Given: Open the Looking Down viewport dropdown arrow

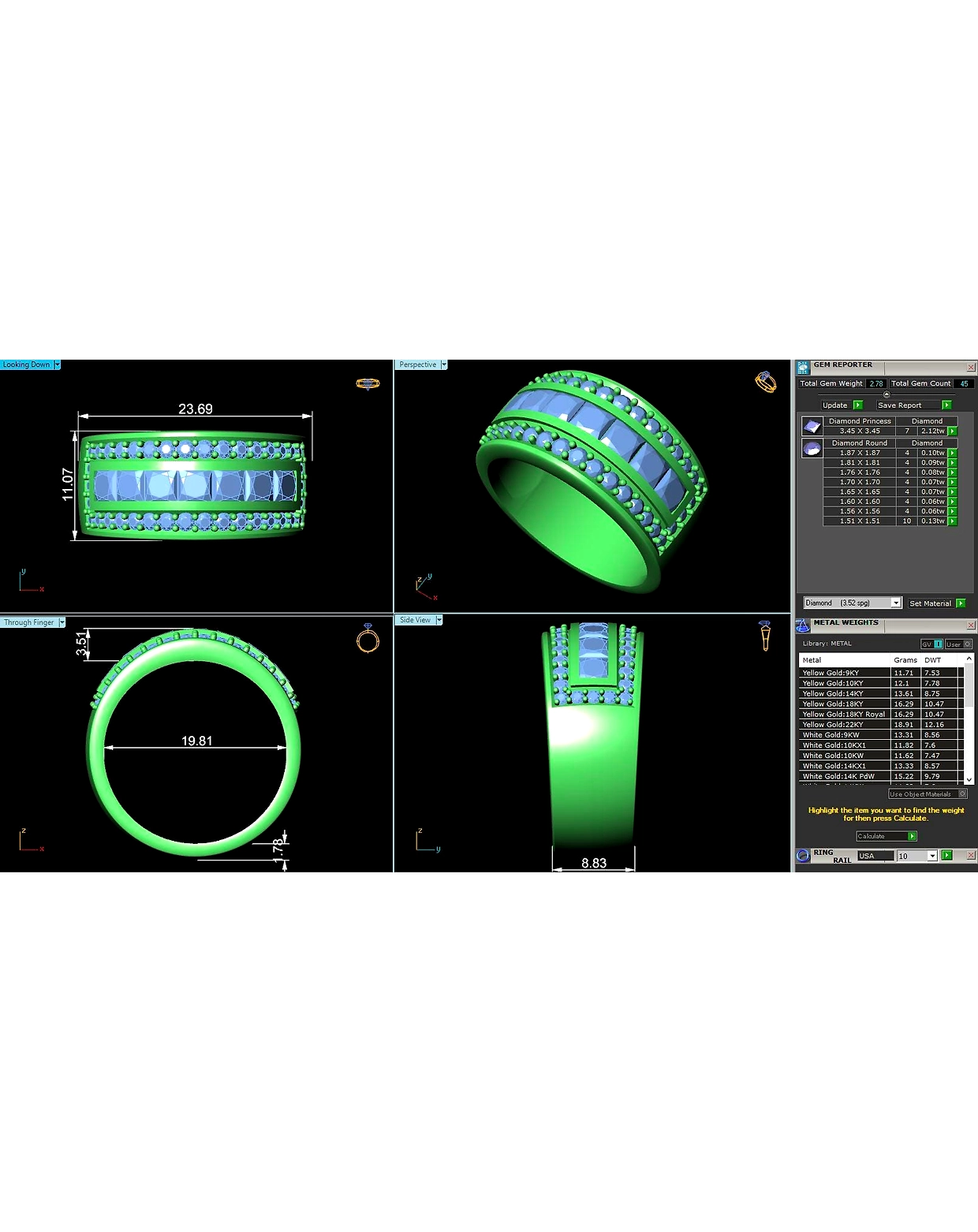Looking at the screenshot, I should pyautogui.click(x=57, y=365).
